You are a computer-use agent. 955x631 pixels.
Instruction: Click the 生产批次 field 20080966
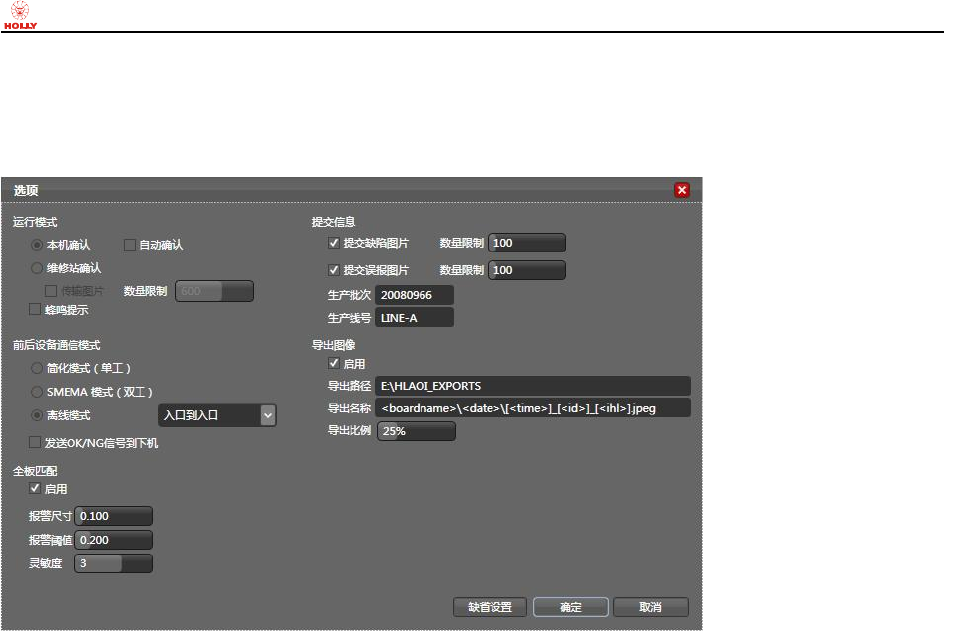point(414,295)
